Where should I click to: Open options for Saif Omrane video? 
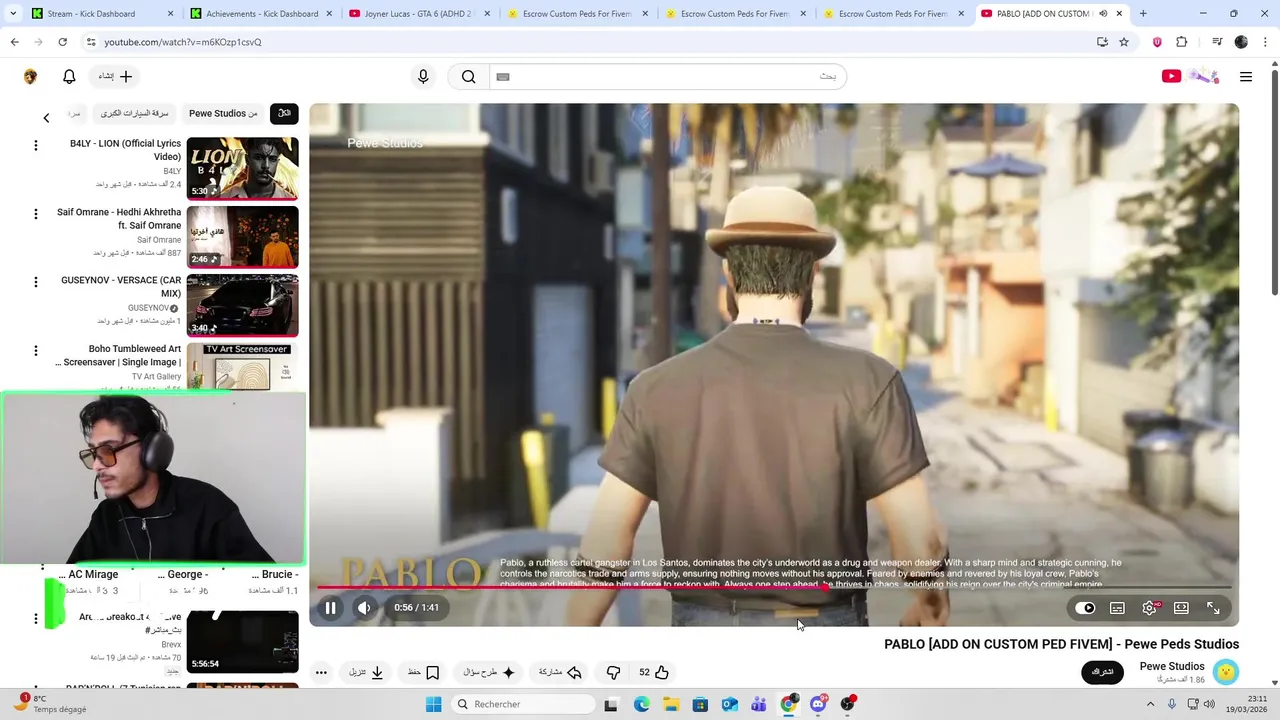(x=36, y=214)
